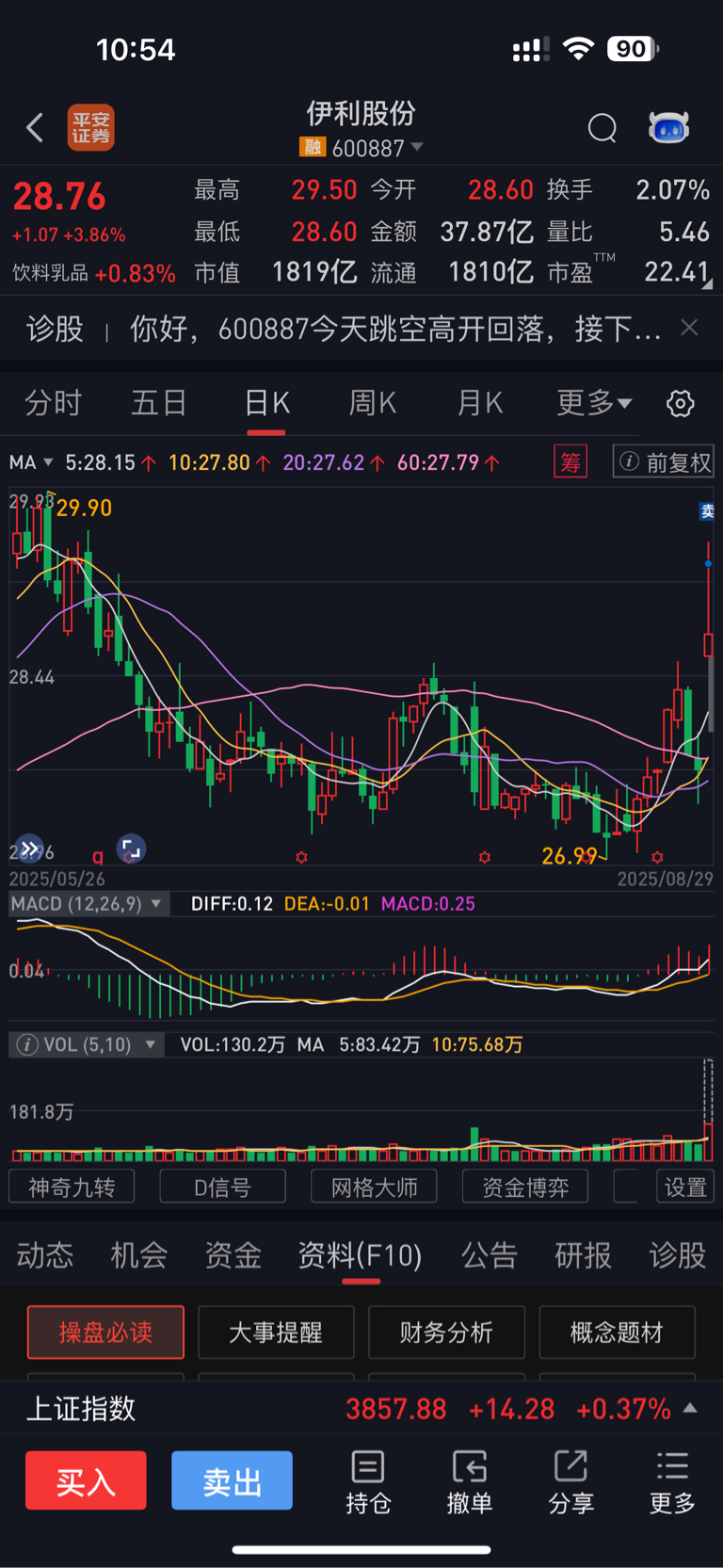This screenshot has height=1568, width=723.
Task: Switch to 公告 tab
Action: (490, 1255)
